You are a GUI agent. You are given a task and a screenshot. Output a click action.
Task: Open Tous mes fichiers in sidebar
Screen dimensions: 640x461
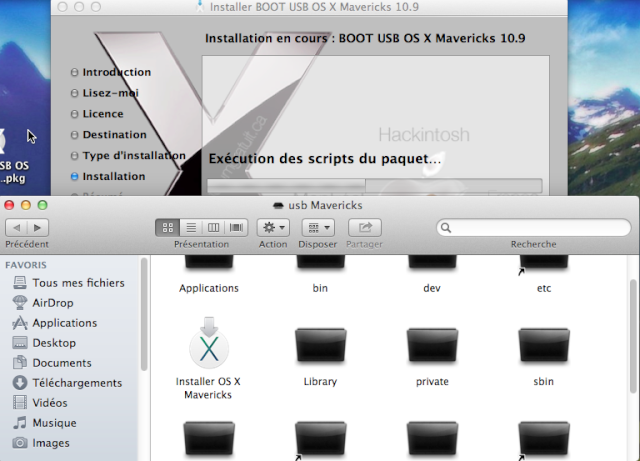[69, 283]
